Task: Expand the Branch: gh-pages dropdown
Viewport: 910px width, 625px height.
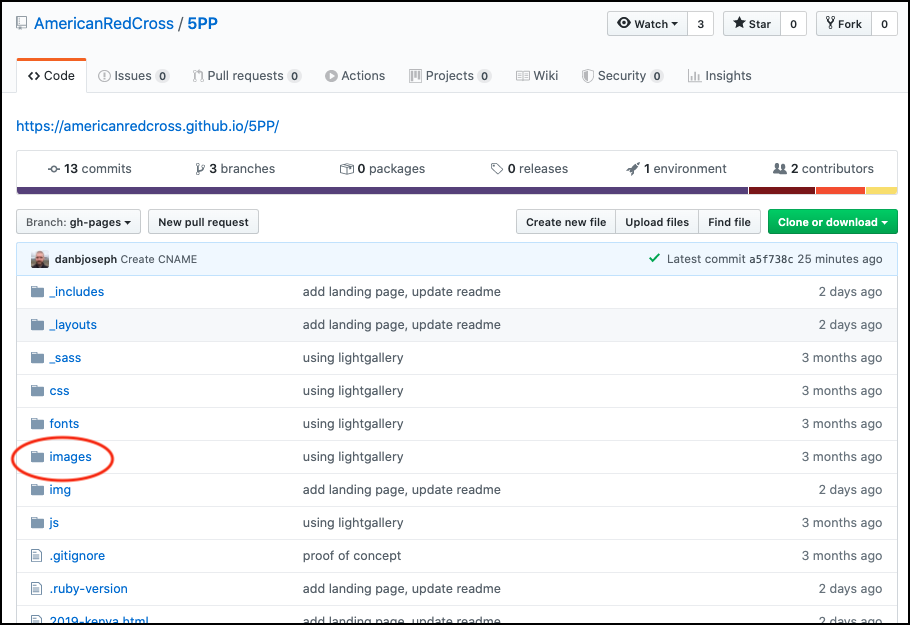Action: pos(78,222)
